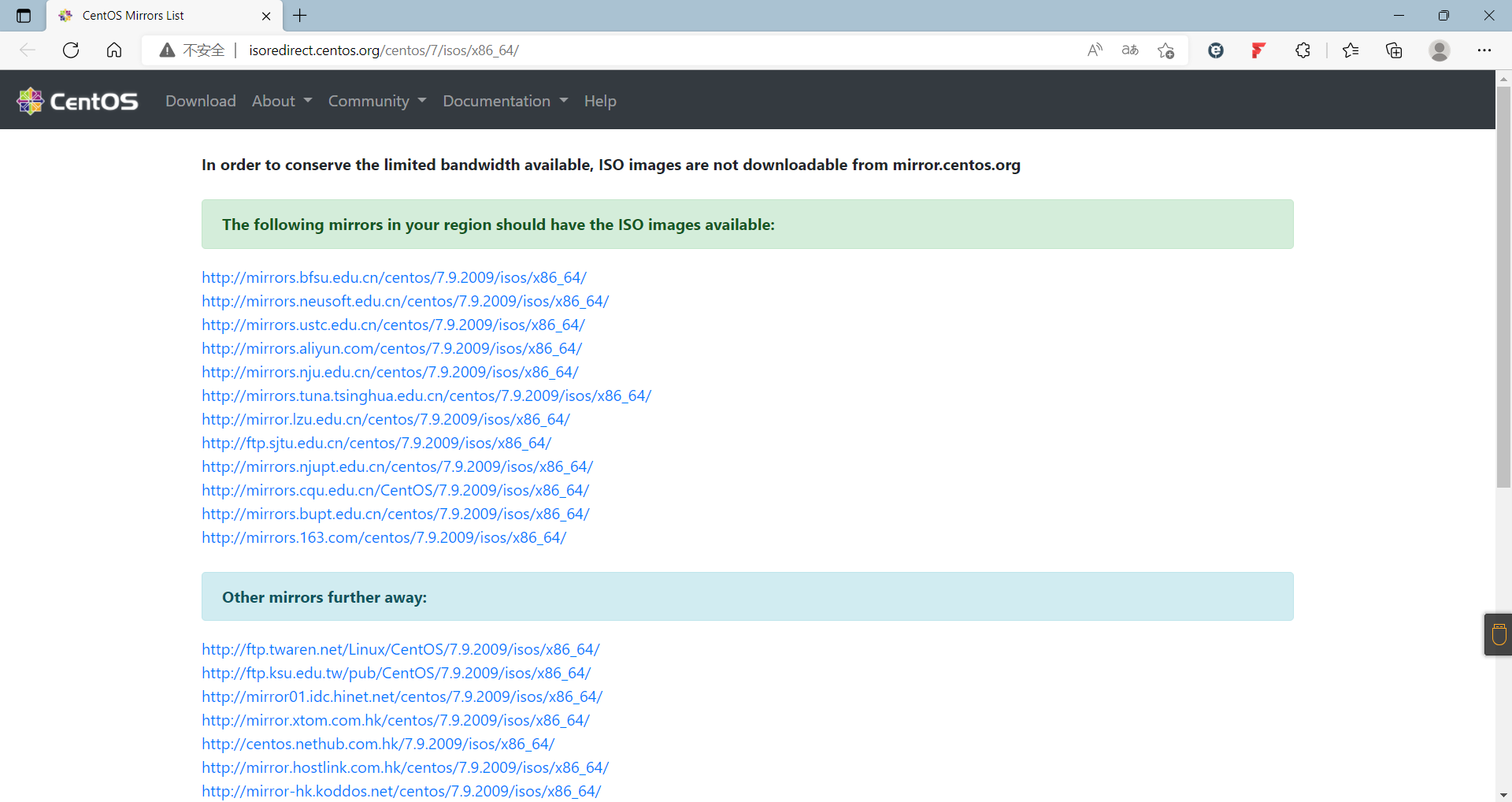Click the floating sidebar widget icon

click(1499, 634)
